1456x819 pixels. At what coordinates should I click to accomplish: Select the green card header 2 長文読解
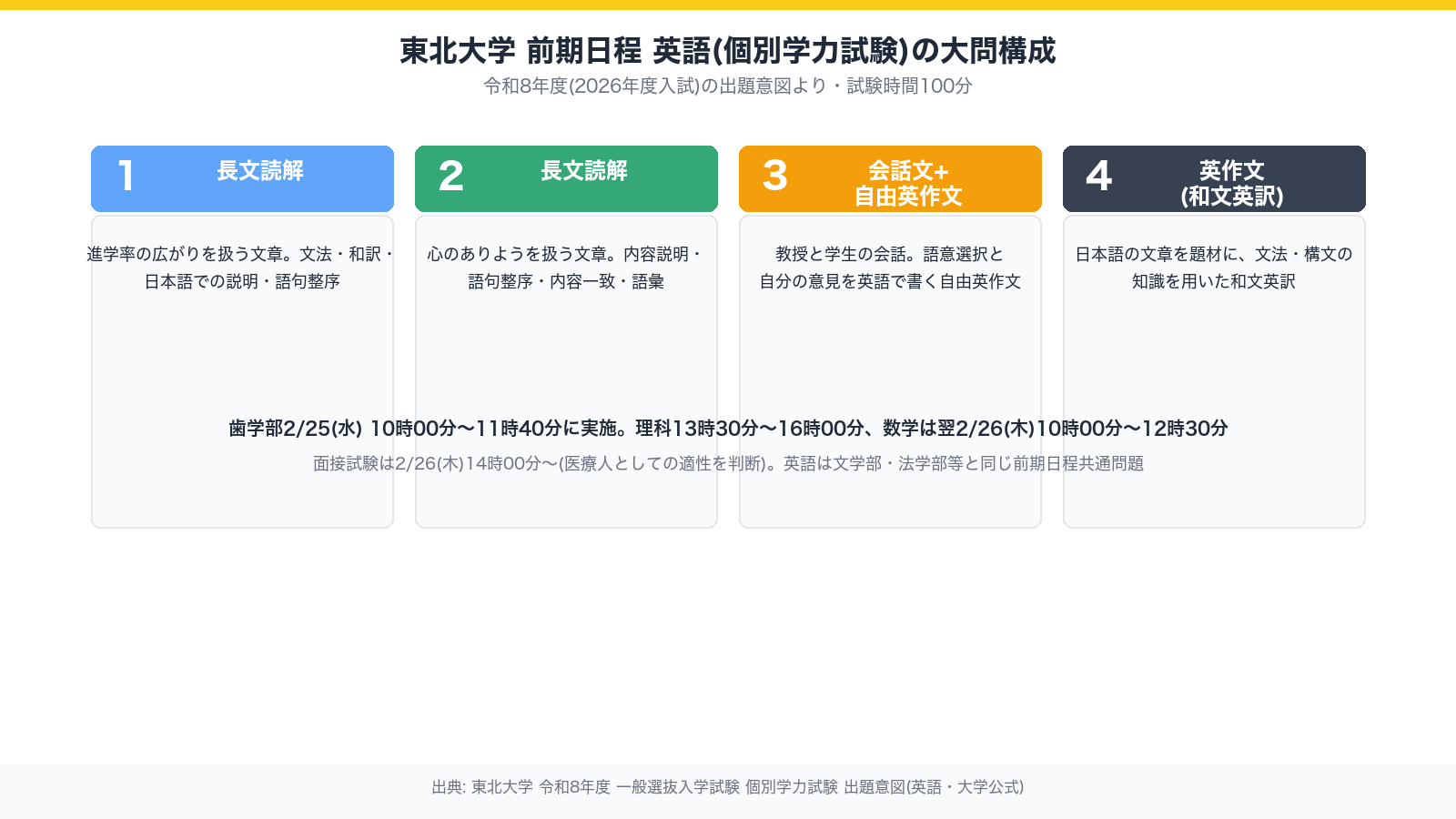(x=566, y=178)
